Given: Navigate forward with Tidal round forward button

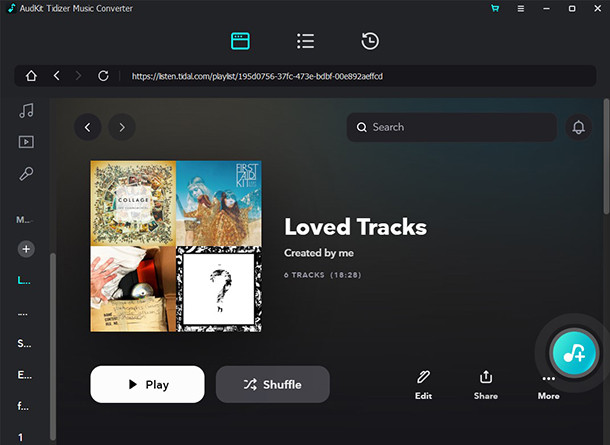Looking at the screenshot, I should click(122, 127).
